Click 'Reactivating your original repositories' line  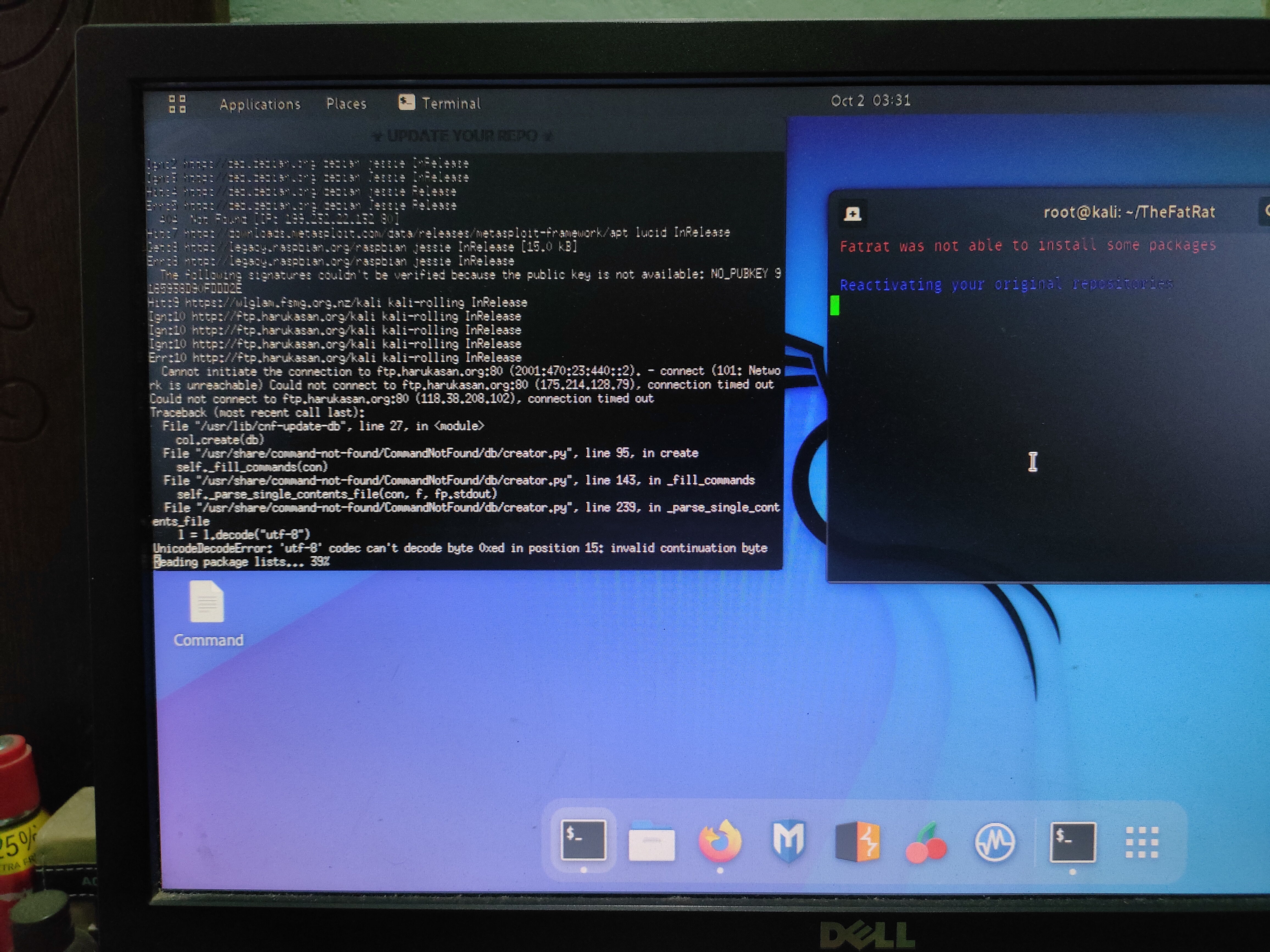coord(1006,284)
